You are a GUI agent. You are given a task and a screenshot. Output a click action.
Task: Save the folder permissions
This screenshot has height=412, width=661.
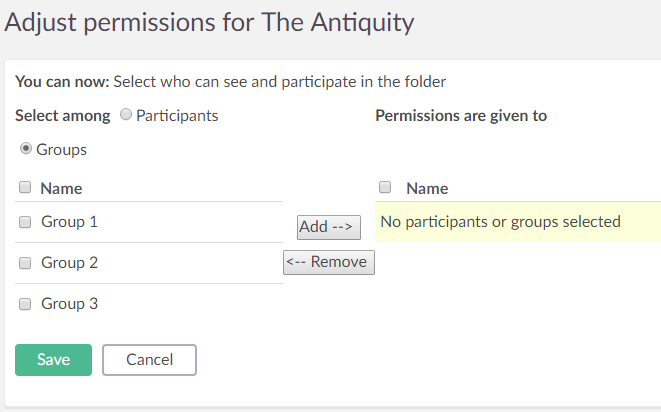53,360
